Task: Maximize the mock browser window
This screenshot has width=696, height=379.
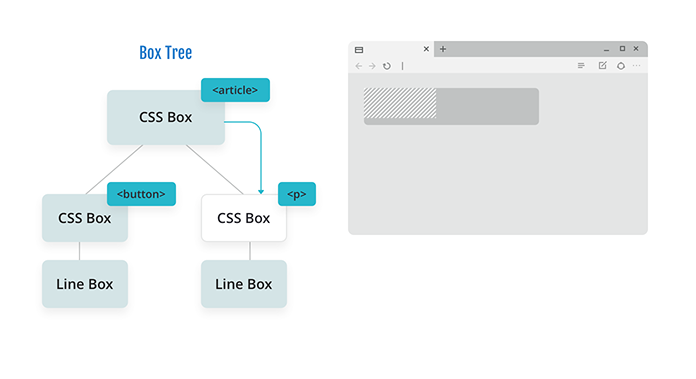Action: [622, 48]
